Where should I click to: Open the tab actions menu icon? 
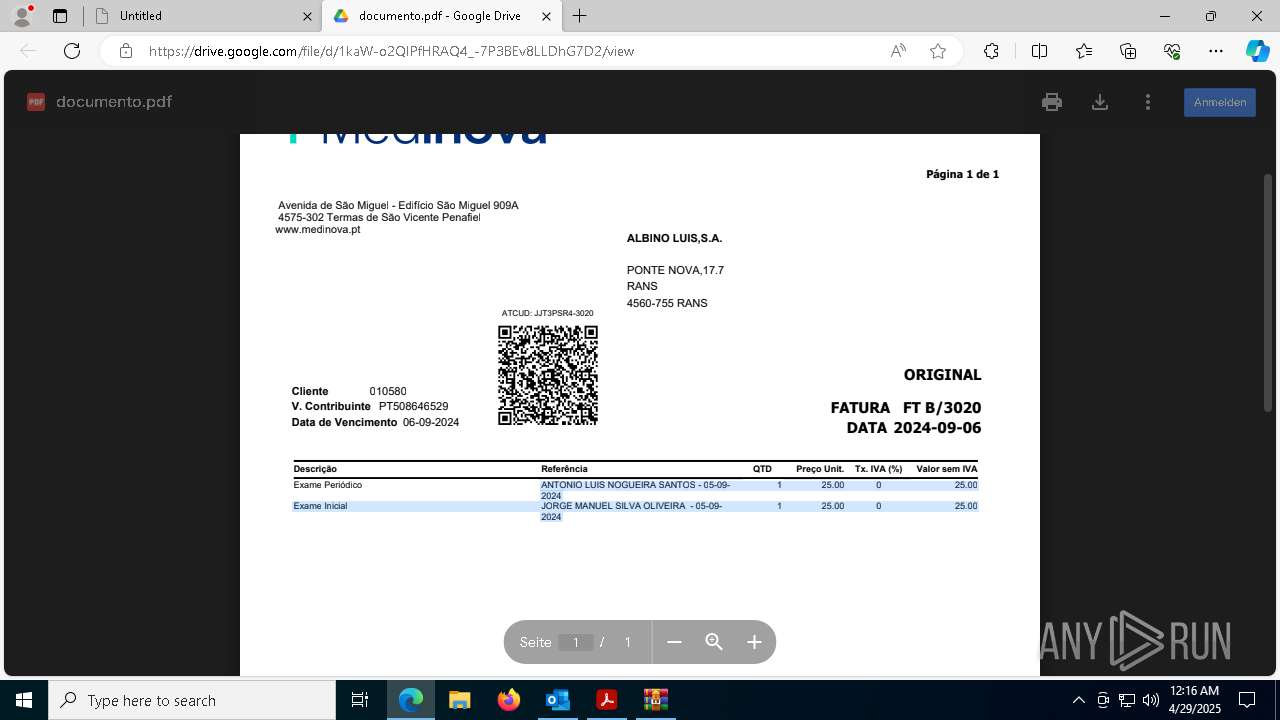pos(60,16)
